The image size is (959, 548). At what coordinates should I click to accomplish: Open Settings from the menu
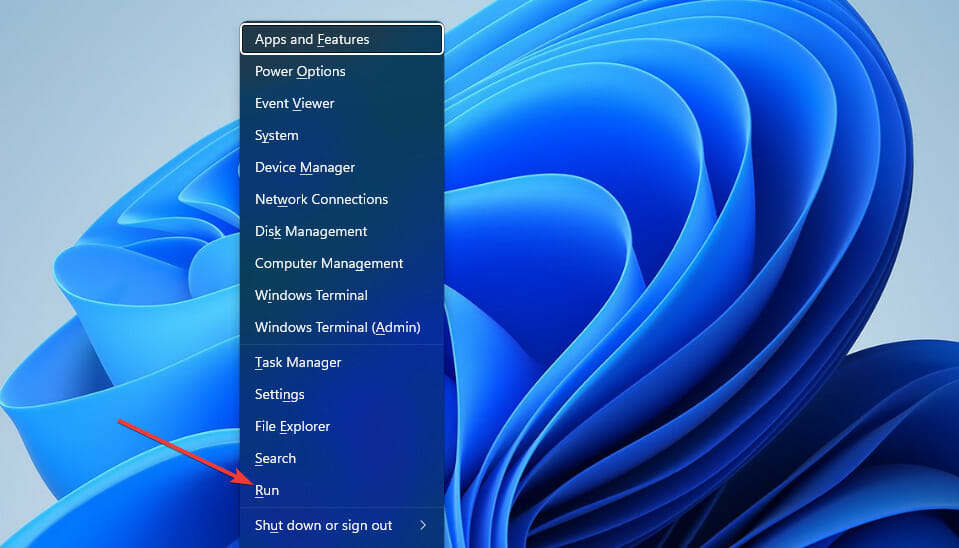coord(280,395)
